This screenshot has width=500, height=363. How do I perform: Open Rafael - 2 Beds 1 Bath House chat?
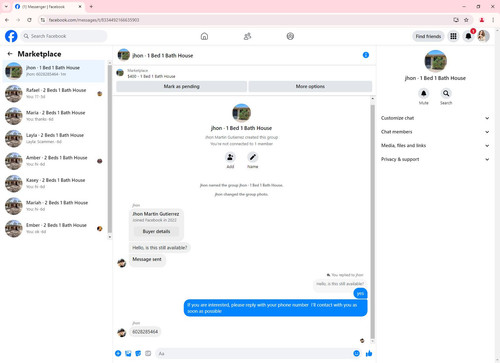54,93
